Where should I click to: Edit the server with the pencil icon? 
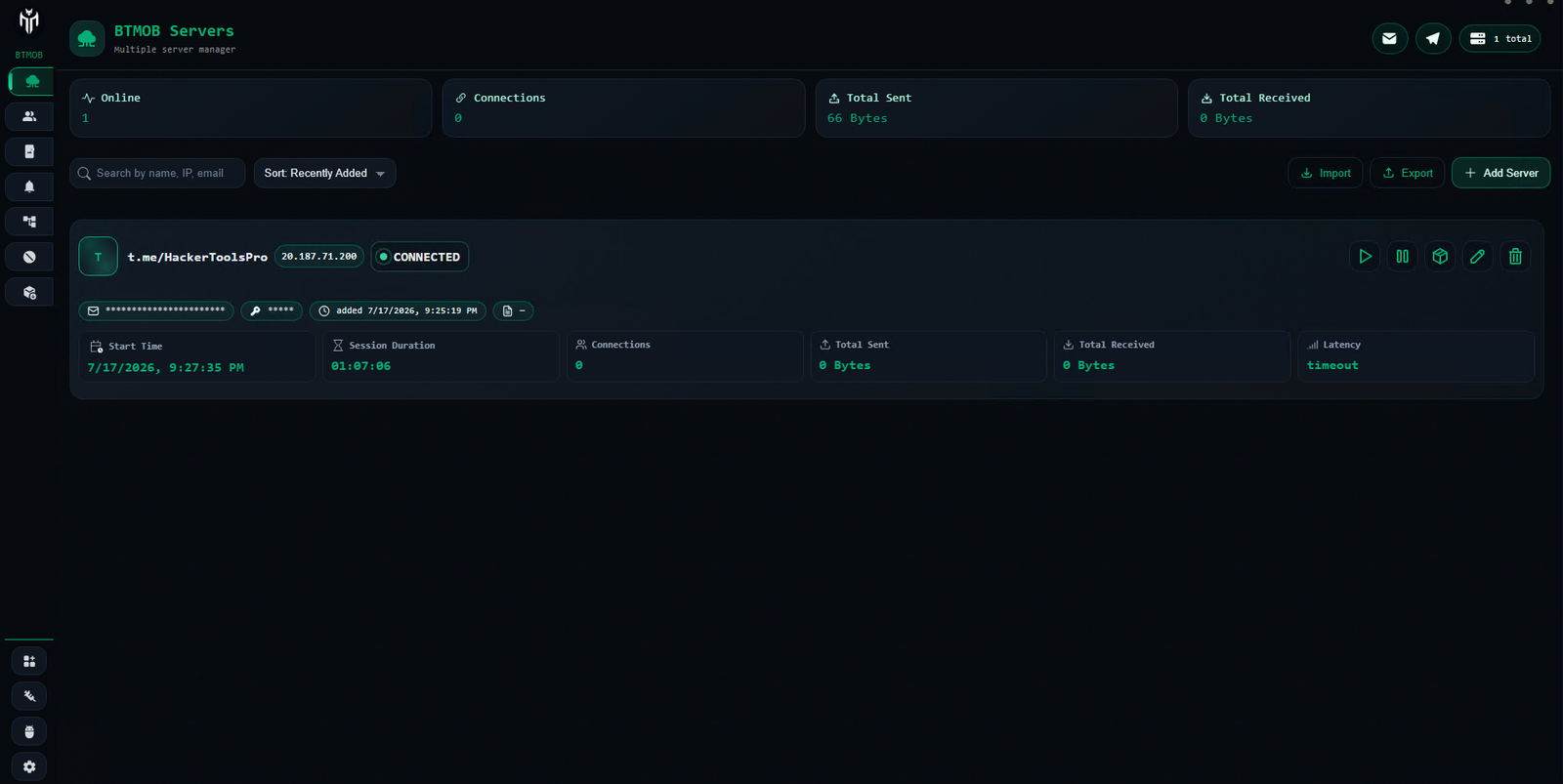click(x=1477, y=257)
